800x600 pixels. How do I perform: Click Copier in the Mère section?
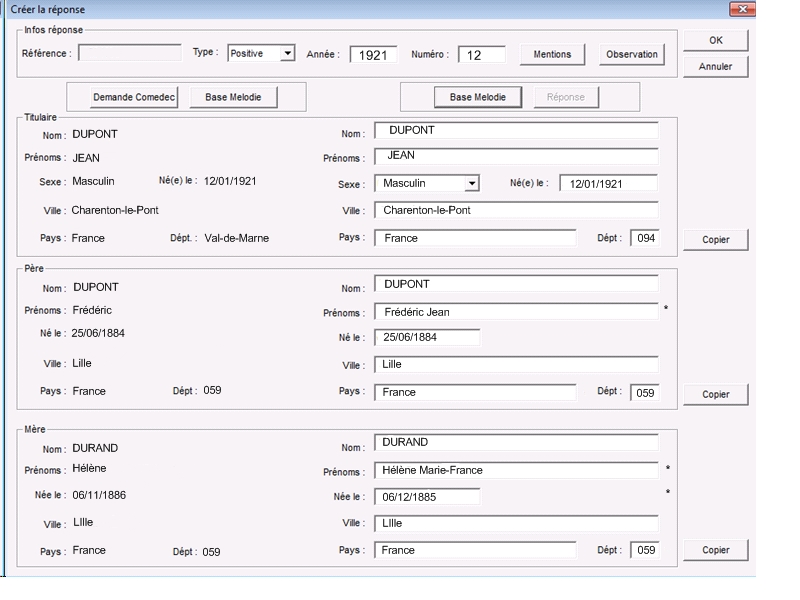715,550
